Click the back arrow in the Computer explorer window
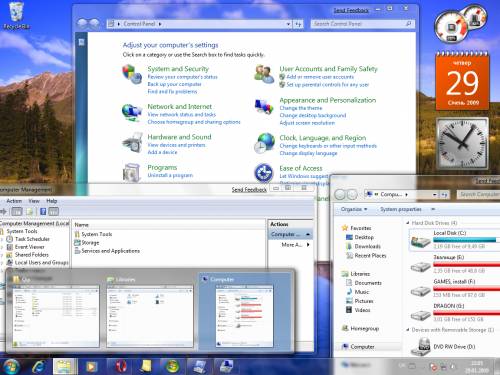The width and height of the screenshot is (500, 375). [340, 194]
